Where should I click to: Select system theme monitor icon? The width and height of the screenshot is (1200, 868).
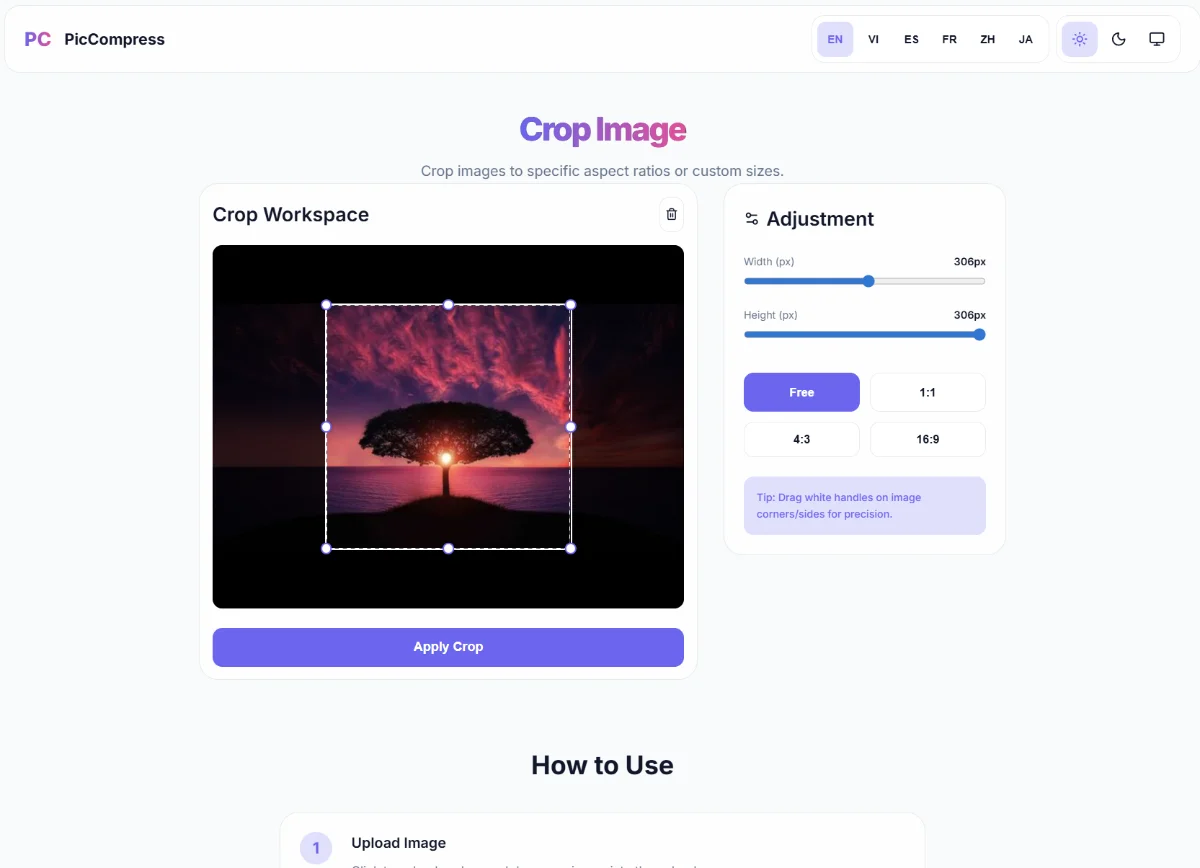pyautogui.click(x=1156, y=40)
